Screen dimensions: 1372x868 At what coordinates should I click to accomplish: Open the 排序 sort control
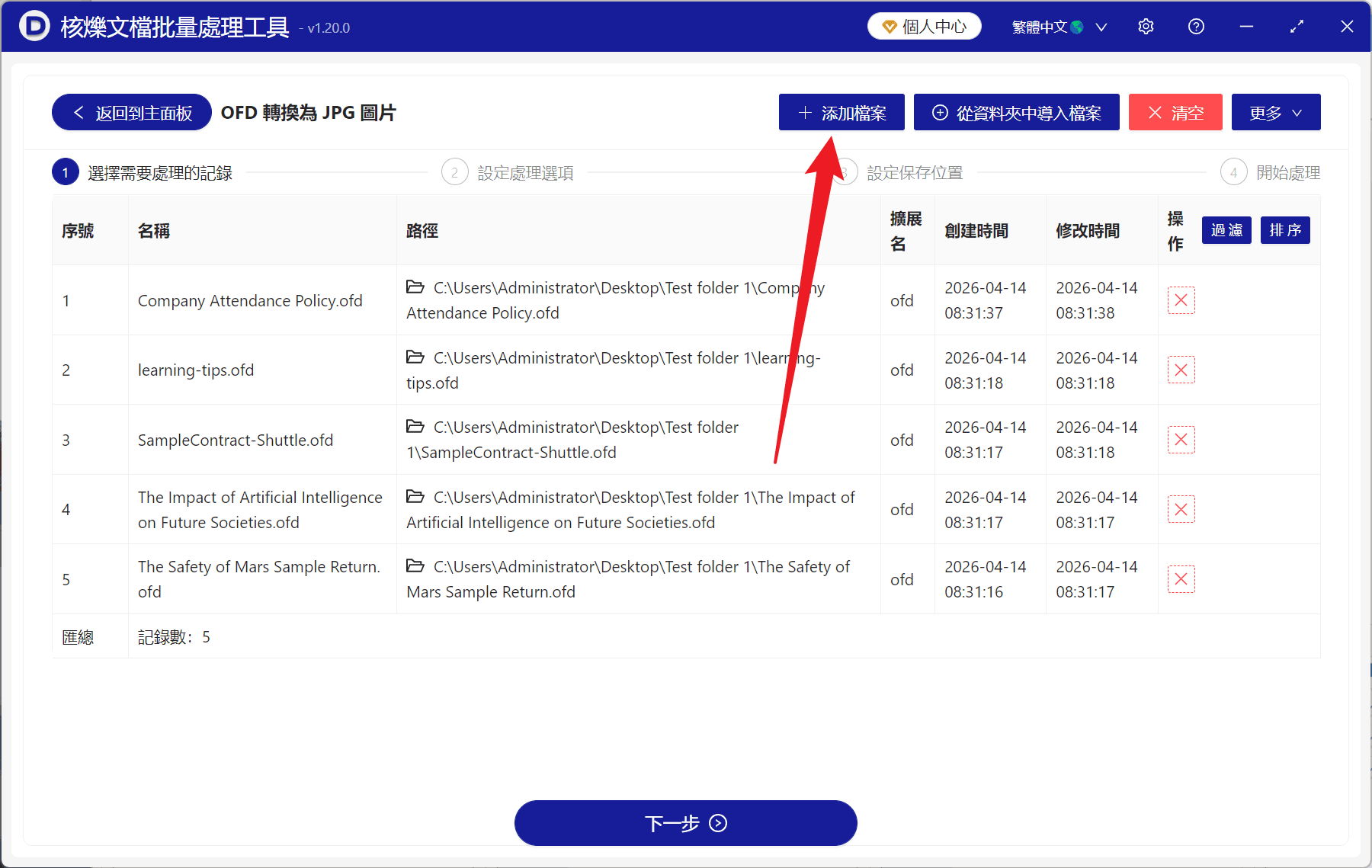pos(1284,230)
